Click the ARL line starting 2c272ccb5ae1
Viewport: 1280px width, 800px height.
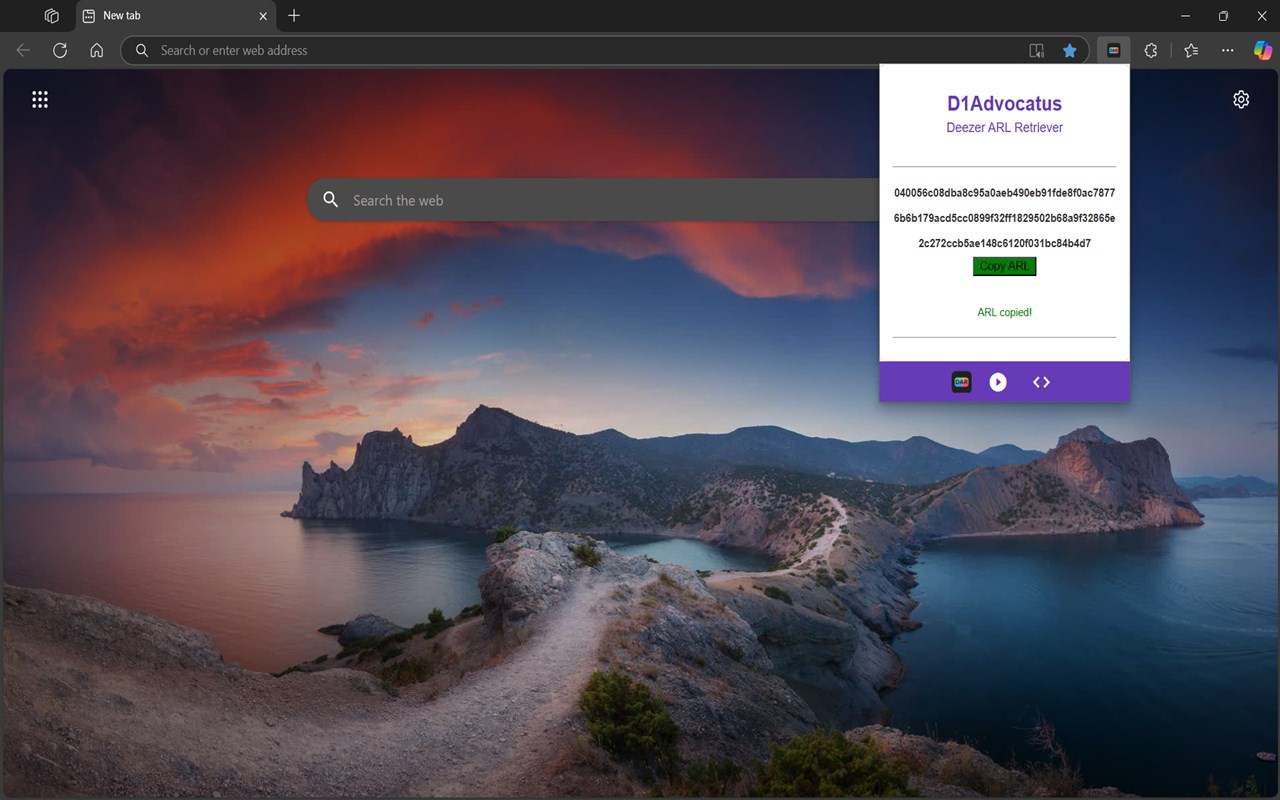(1004, 243)
